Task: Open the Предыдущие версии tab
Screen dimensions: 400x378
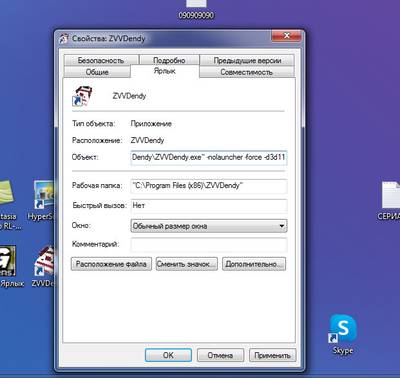Action: pyautogui.click(x=247, y=60)
